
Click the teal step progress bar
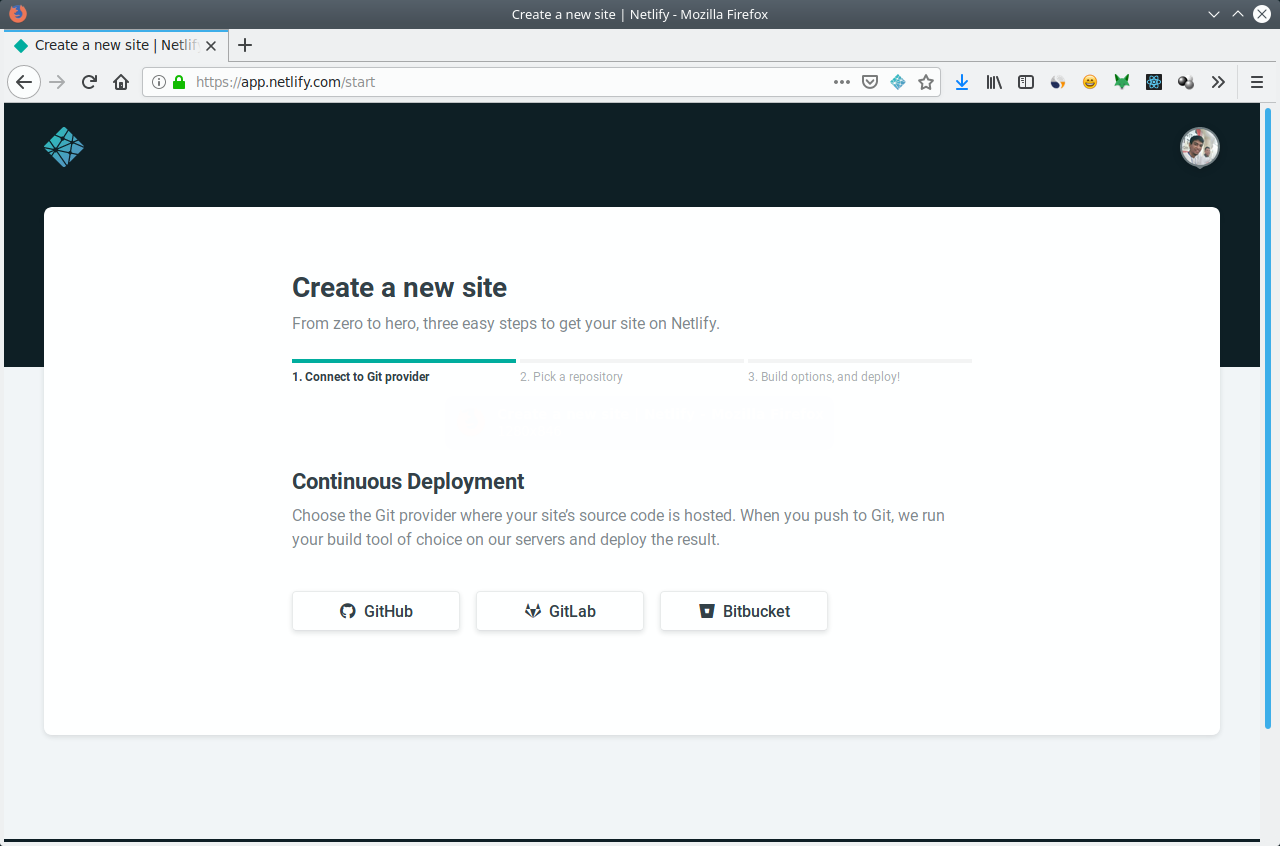[x=403, y=361]
